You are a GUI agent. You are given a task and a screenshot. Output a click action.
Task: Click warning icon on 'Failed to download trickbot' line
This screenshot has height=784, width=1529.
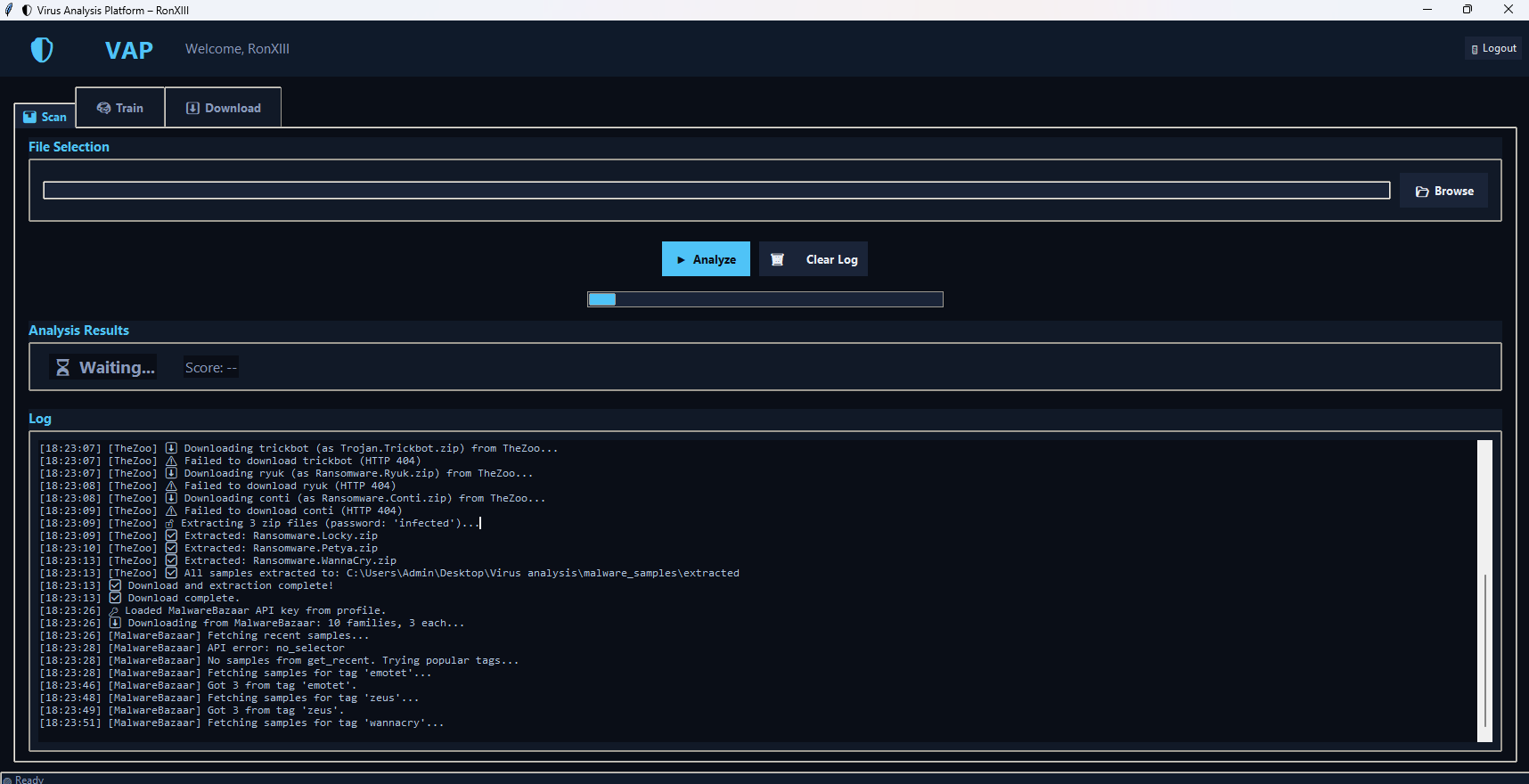pyautogui.click(x=171, y=461)
